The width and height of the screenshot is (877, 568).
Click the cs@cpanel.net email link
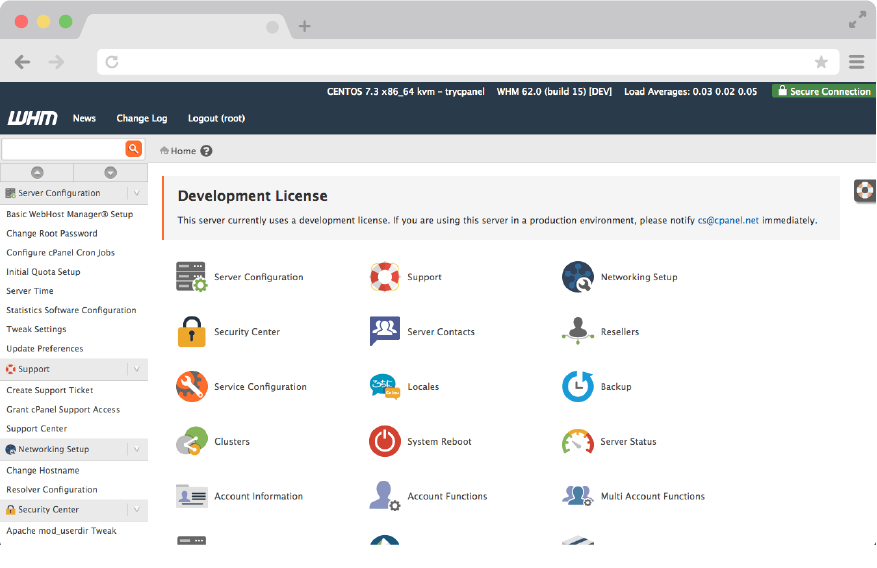[728, 220]
